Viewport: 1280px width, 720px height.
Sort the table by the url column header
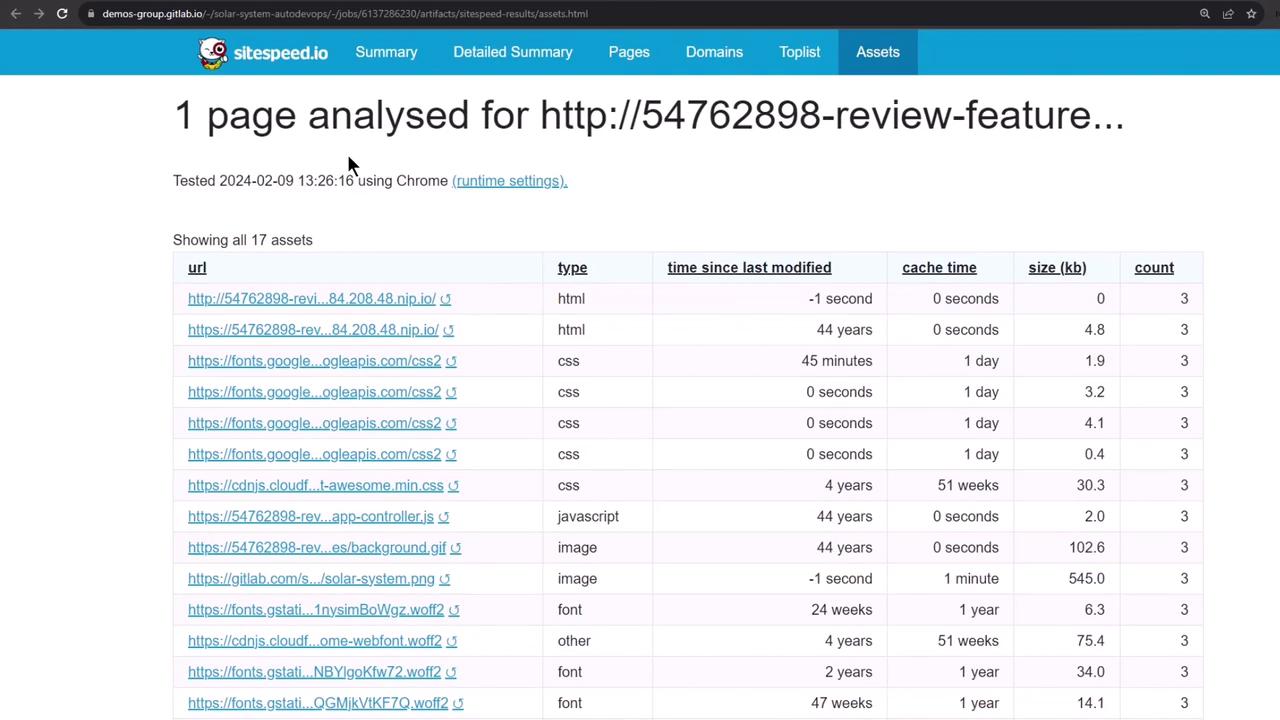197,268
